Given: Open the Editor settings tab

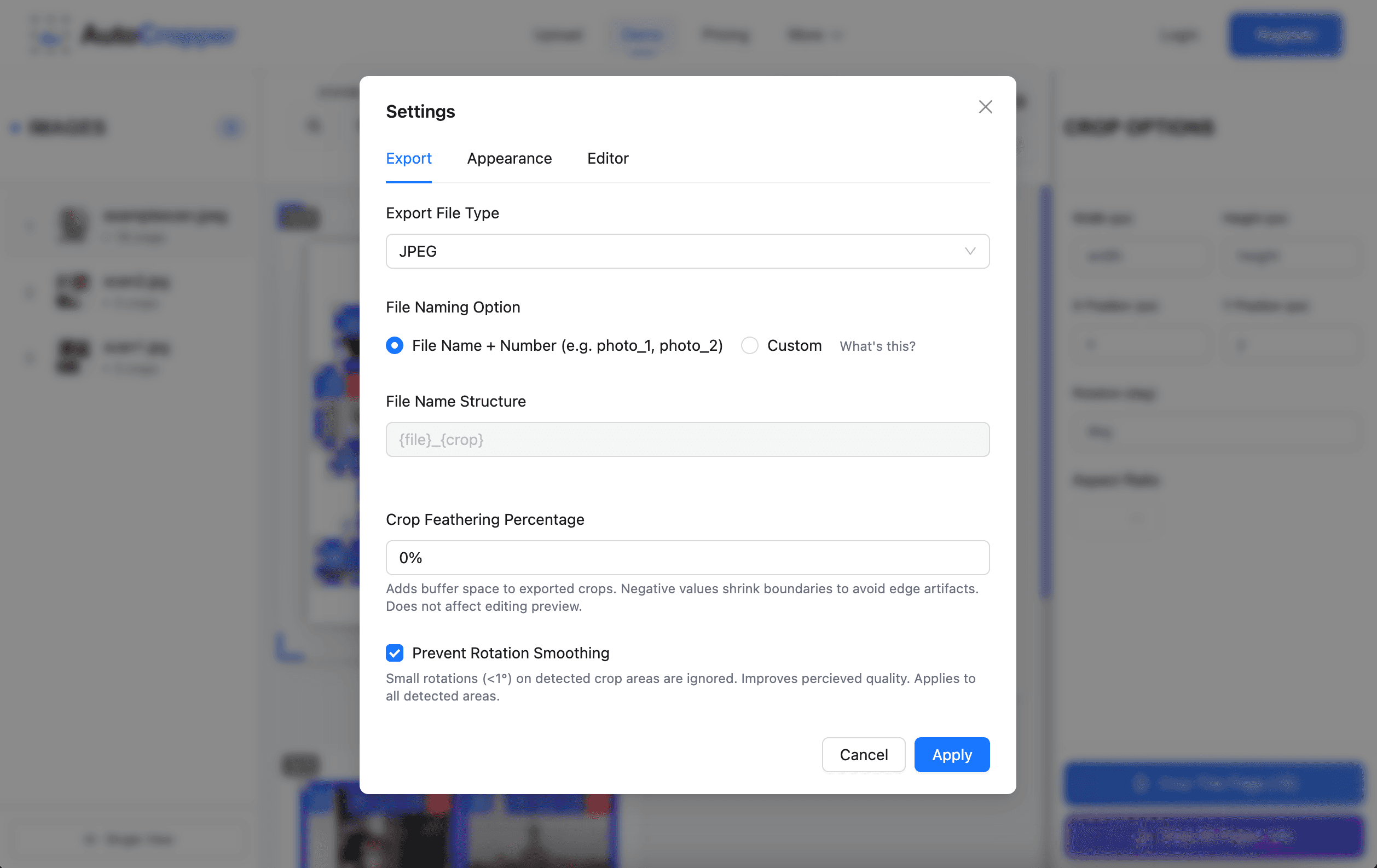Looking at the screenshot, I should tap(607, 158).
